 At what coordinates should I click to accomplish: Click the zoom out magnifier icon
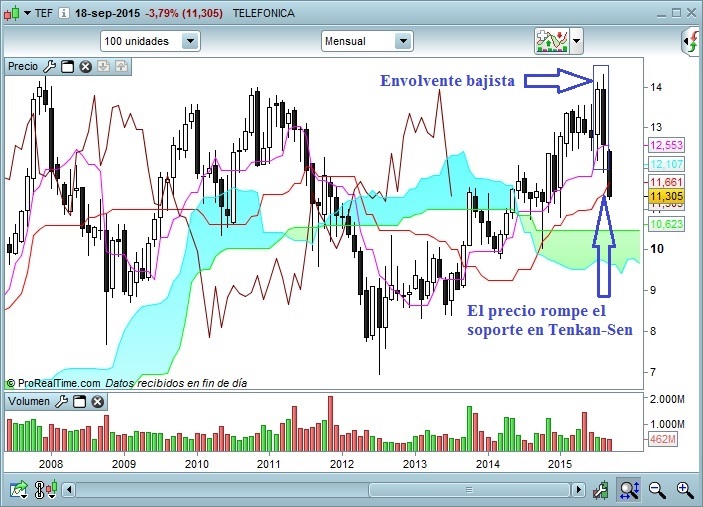657,489
